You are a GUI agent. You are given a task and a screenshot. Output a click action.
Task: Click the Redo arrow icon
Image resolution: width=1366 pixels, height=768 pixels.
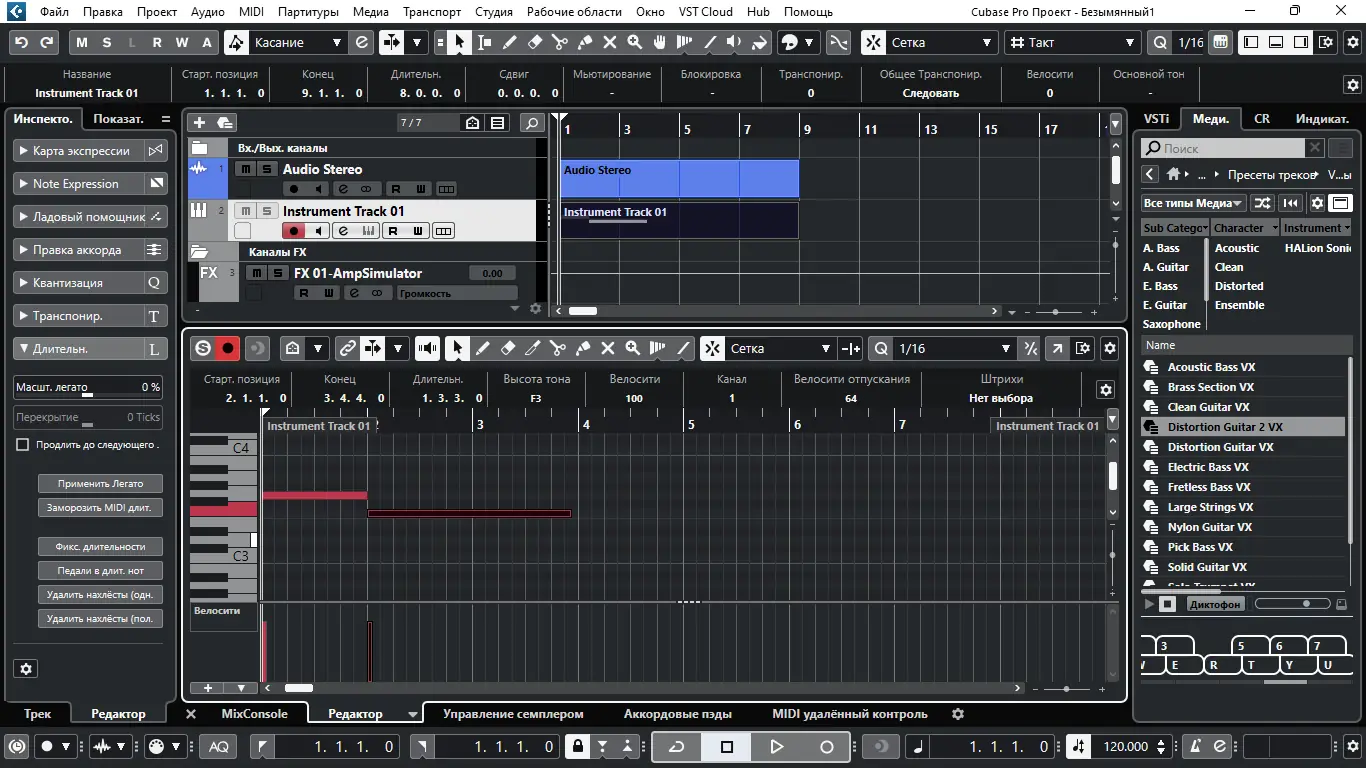[x=47, y=43]
